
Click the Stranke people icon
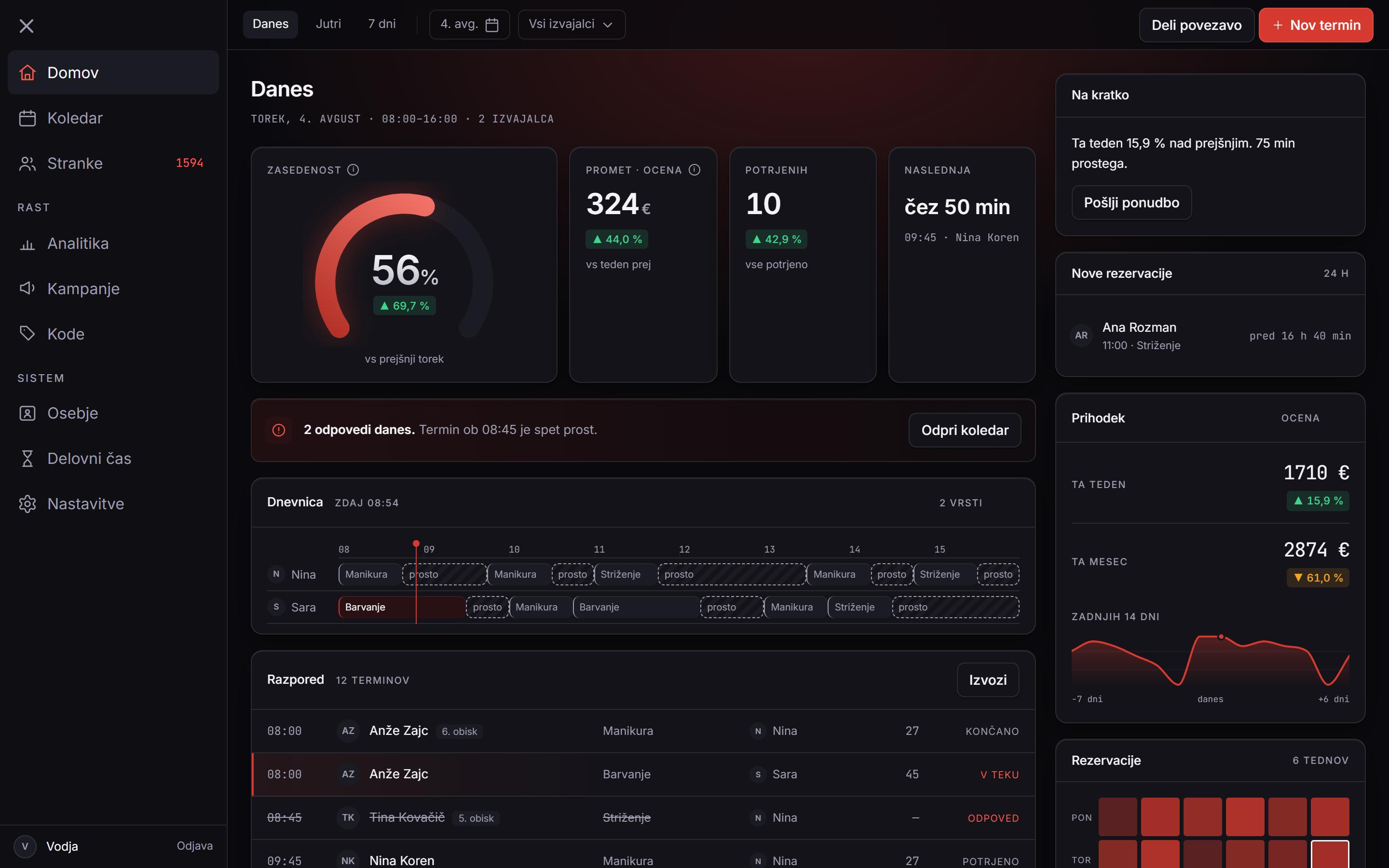coord(27,163)
